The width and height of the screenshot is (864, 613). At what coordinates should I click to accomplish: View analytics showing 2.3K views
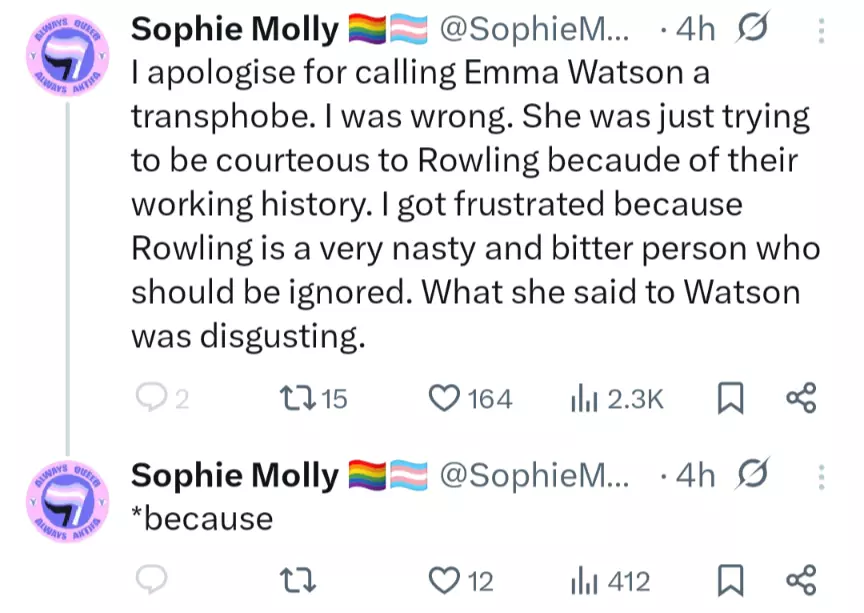[617, 398]
